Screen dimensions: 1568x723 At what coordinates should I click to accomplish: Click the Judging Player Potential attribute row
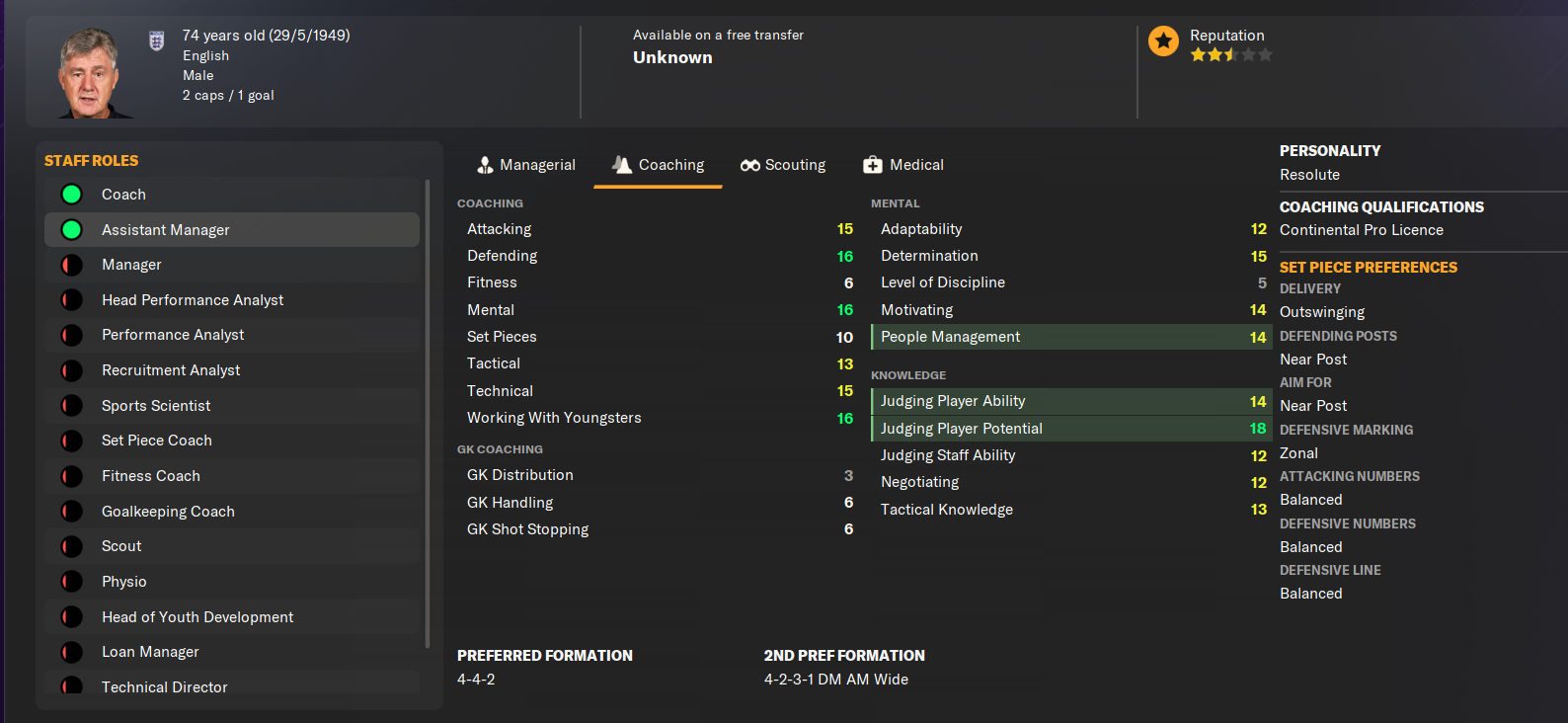click(x=1069, y=429)
